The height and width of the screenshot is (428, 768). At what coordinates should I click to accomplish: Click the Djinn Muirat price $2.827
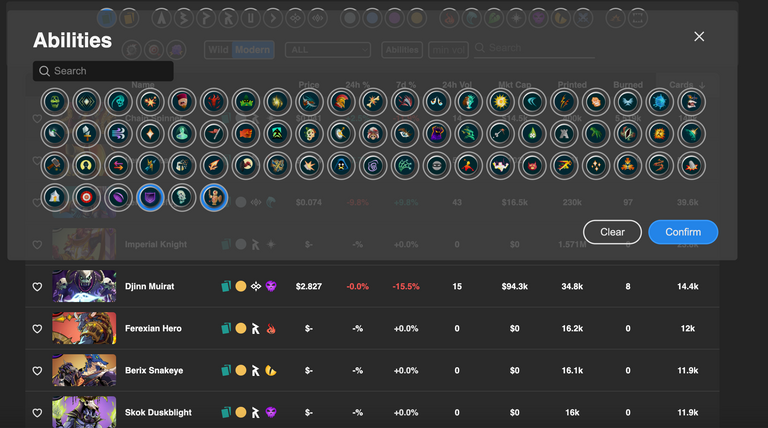pos(309,286)
